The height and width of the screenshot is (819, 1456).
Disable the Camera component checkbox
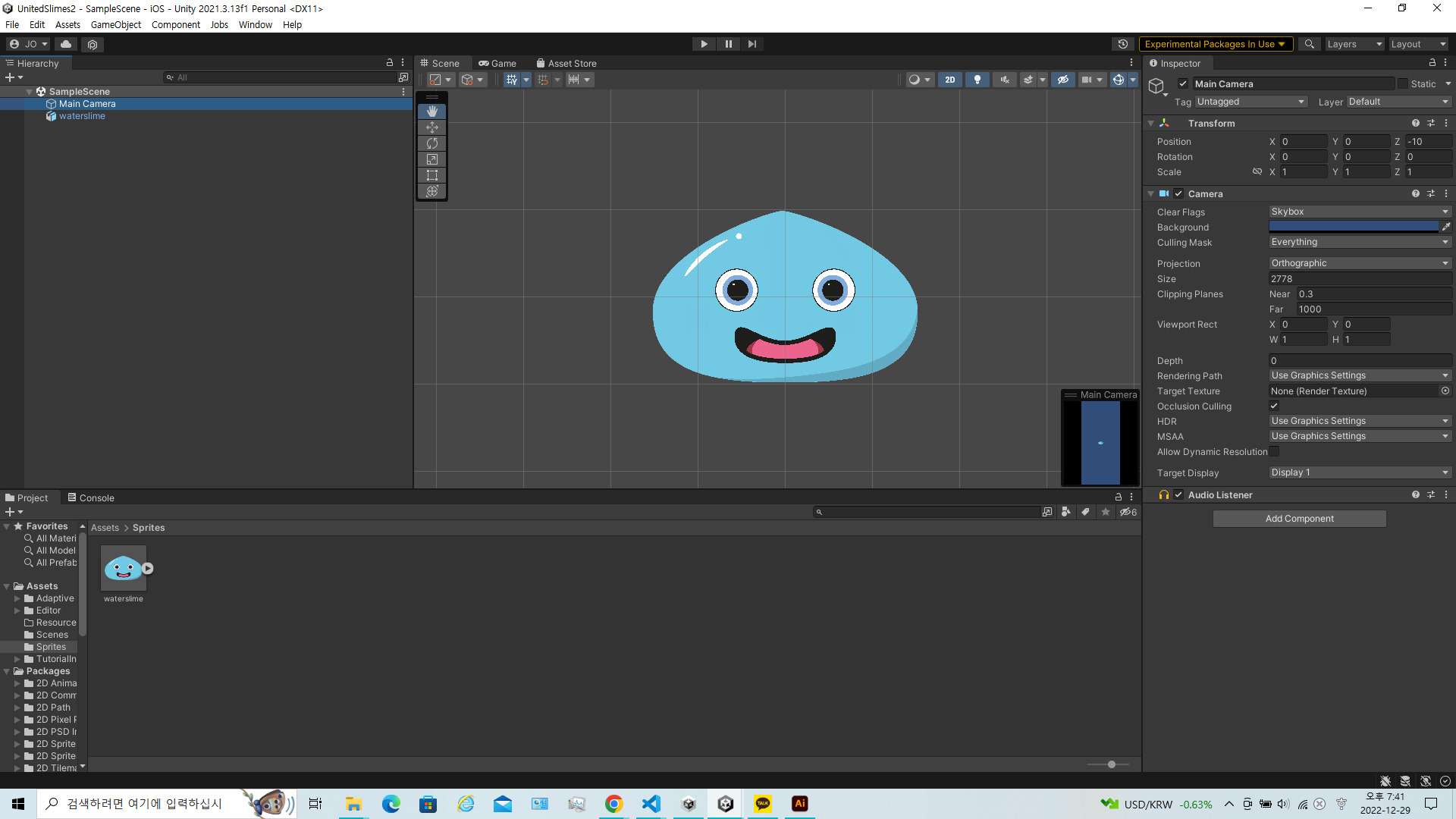(x=1178, y=193)
